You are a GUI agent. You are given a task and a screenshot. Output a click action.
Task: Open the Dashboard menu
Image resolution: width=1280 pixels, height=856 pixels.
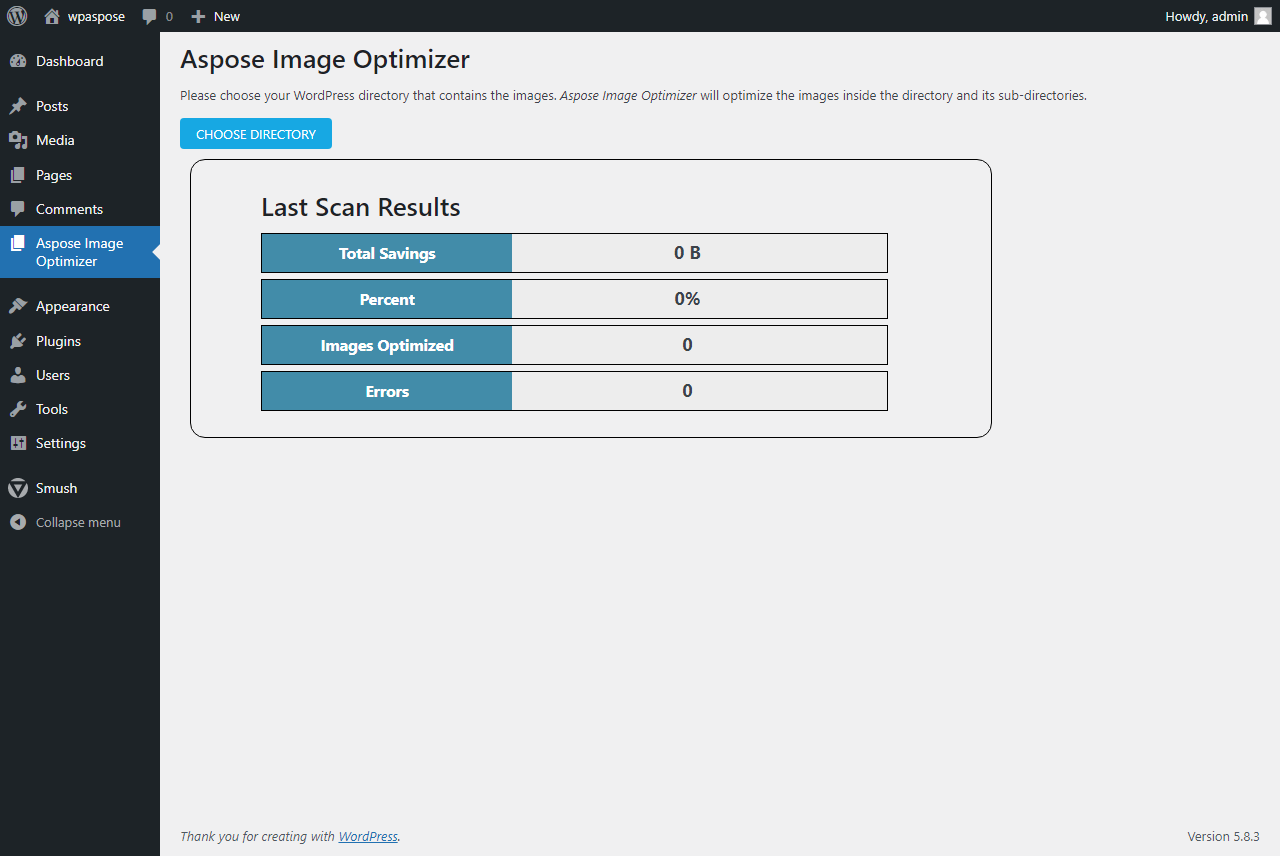[x=80, y=61]
